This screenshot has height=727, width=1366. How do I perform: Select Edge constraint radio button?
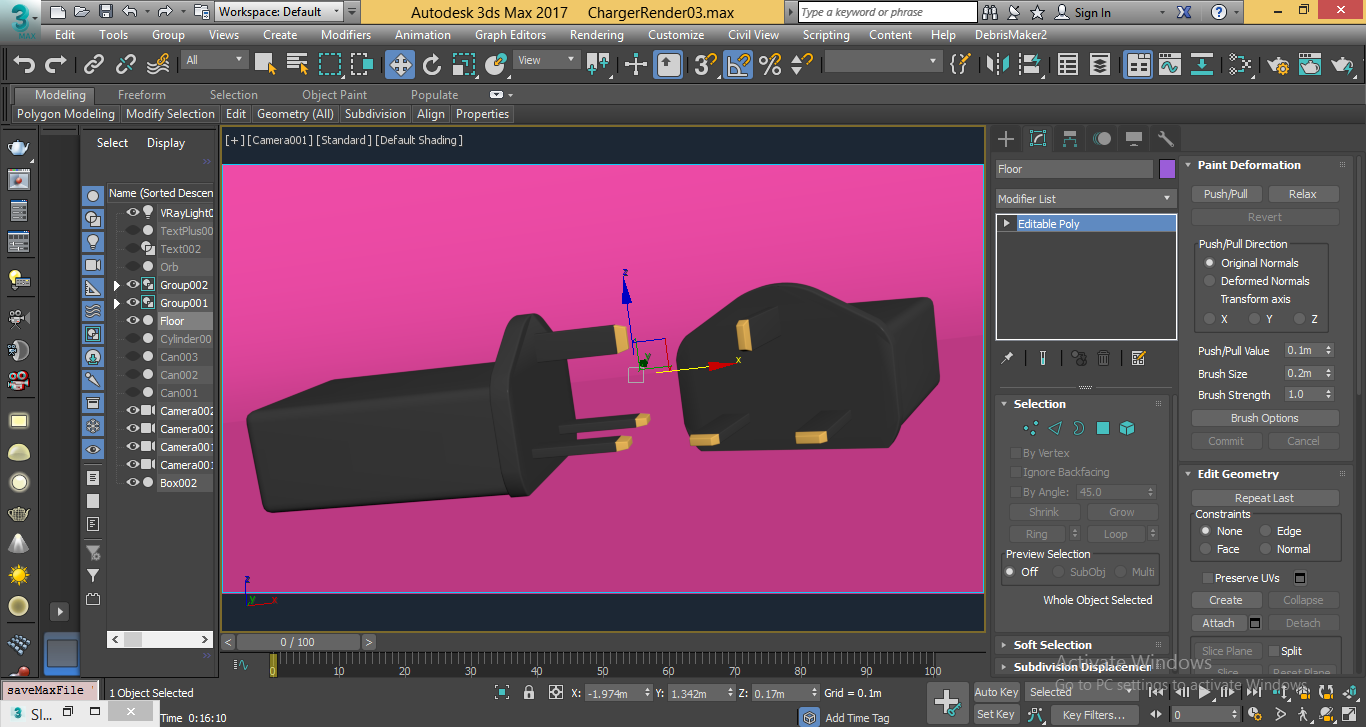click(x=1266, y=531)
